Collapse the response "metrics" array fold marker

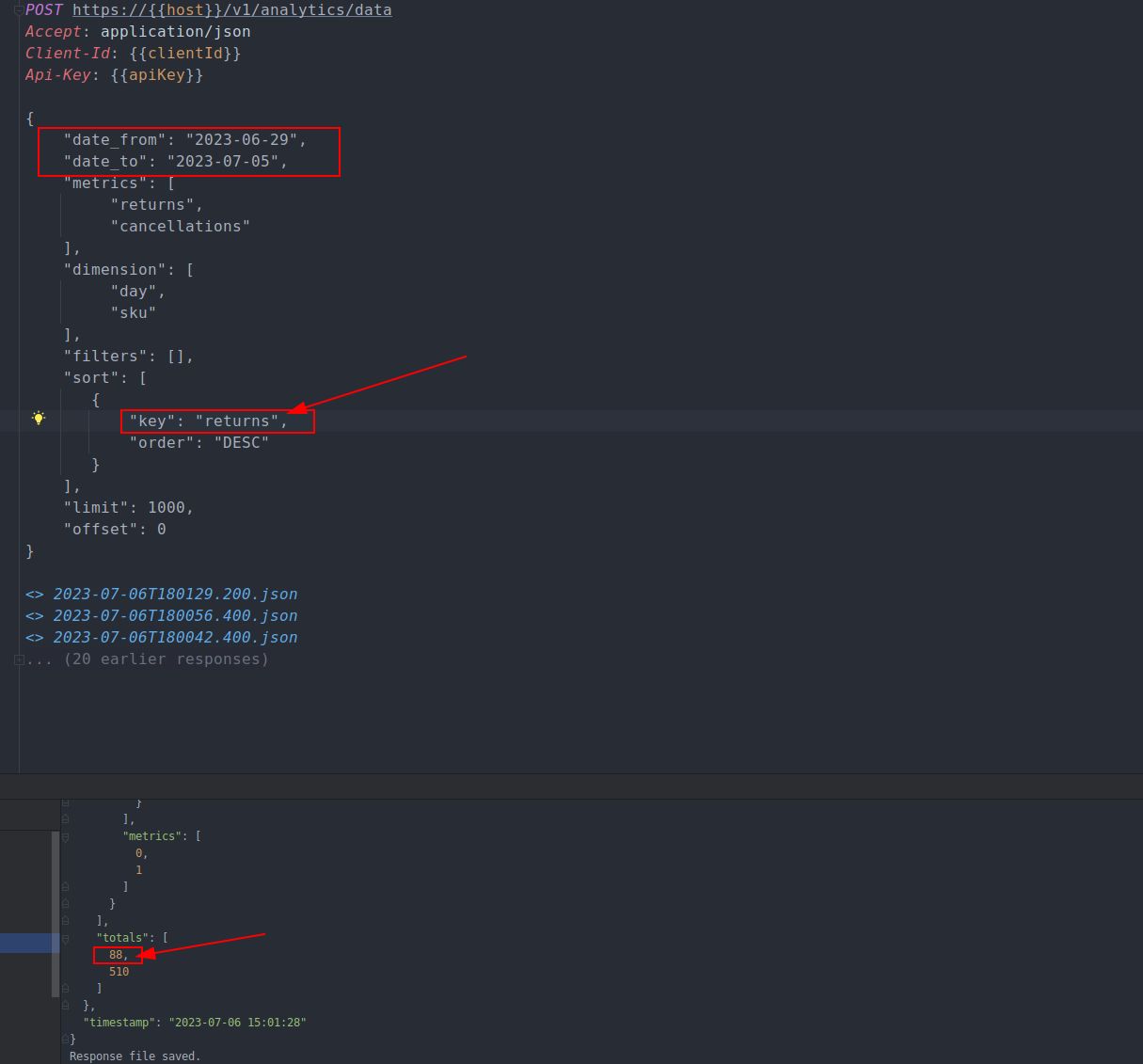(x=65, y=836)
